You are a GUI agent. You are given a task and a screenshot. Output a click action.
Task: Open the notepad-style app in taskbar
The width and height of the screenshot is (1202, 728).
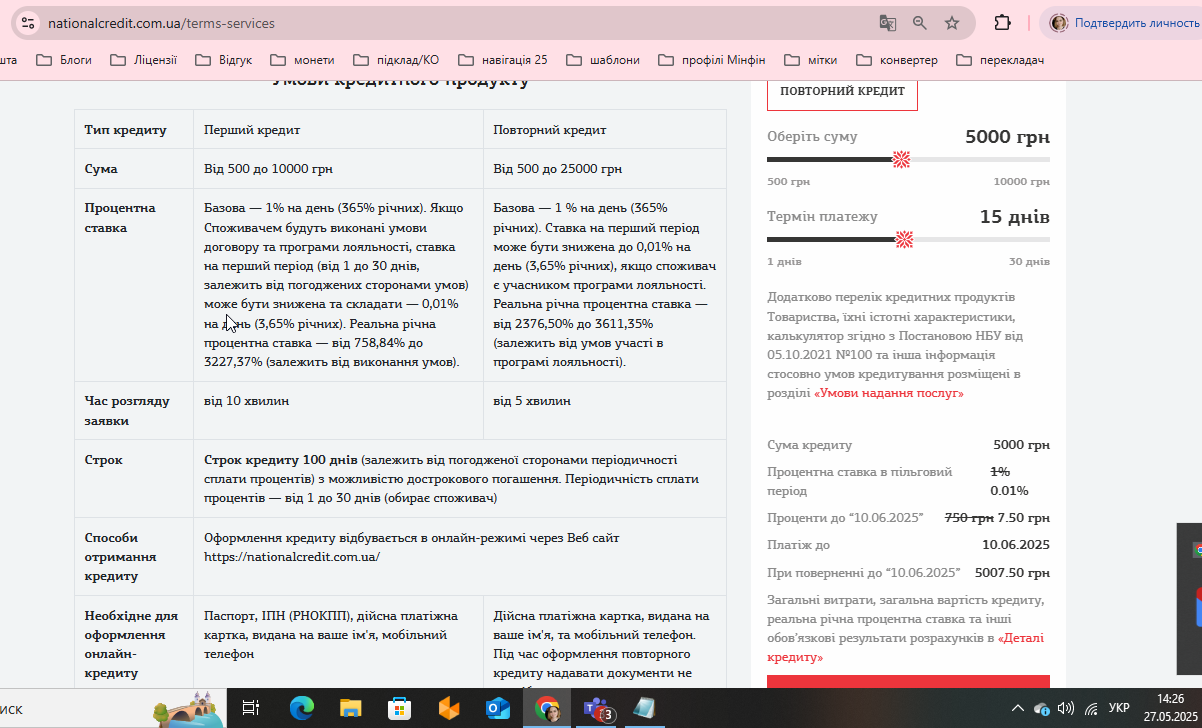[645, 709]
